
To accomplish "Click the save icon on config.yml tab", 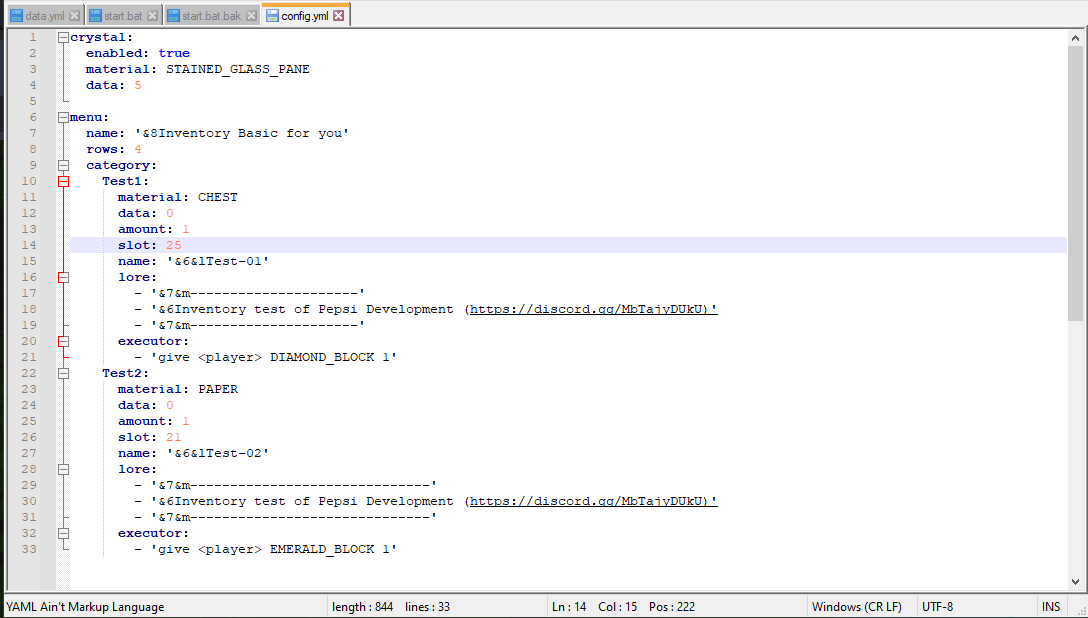I will [272, 15].
